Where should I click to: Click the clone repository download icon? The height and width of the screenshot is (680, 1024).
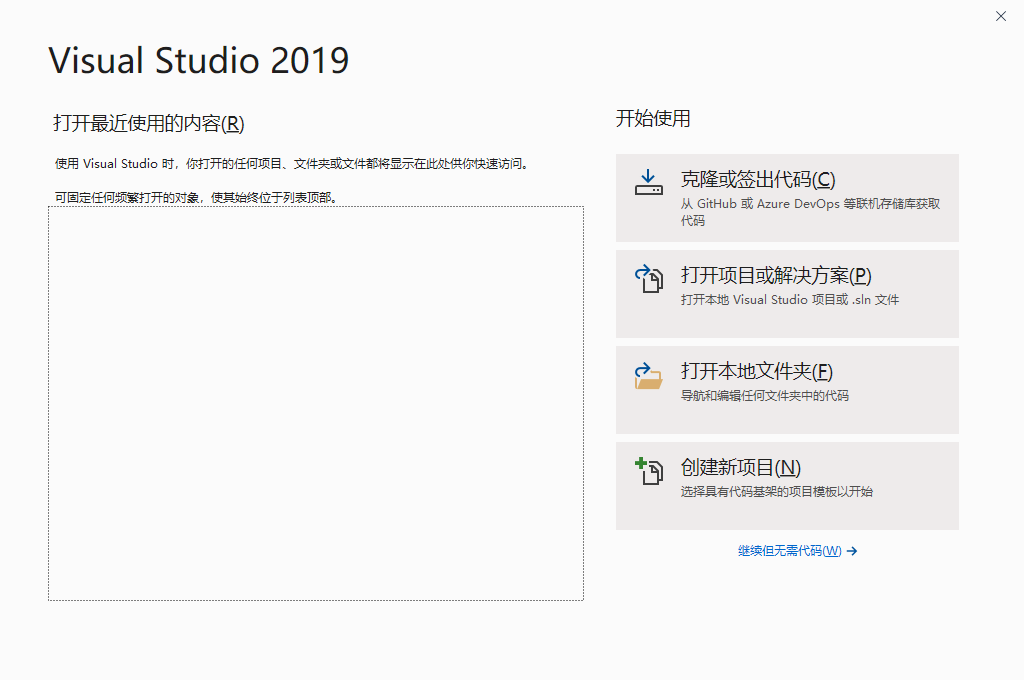648,182
